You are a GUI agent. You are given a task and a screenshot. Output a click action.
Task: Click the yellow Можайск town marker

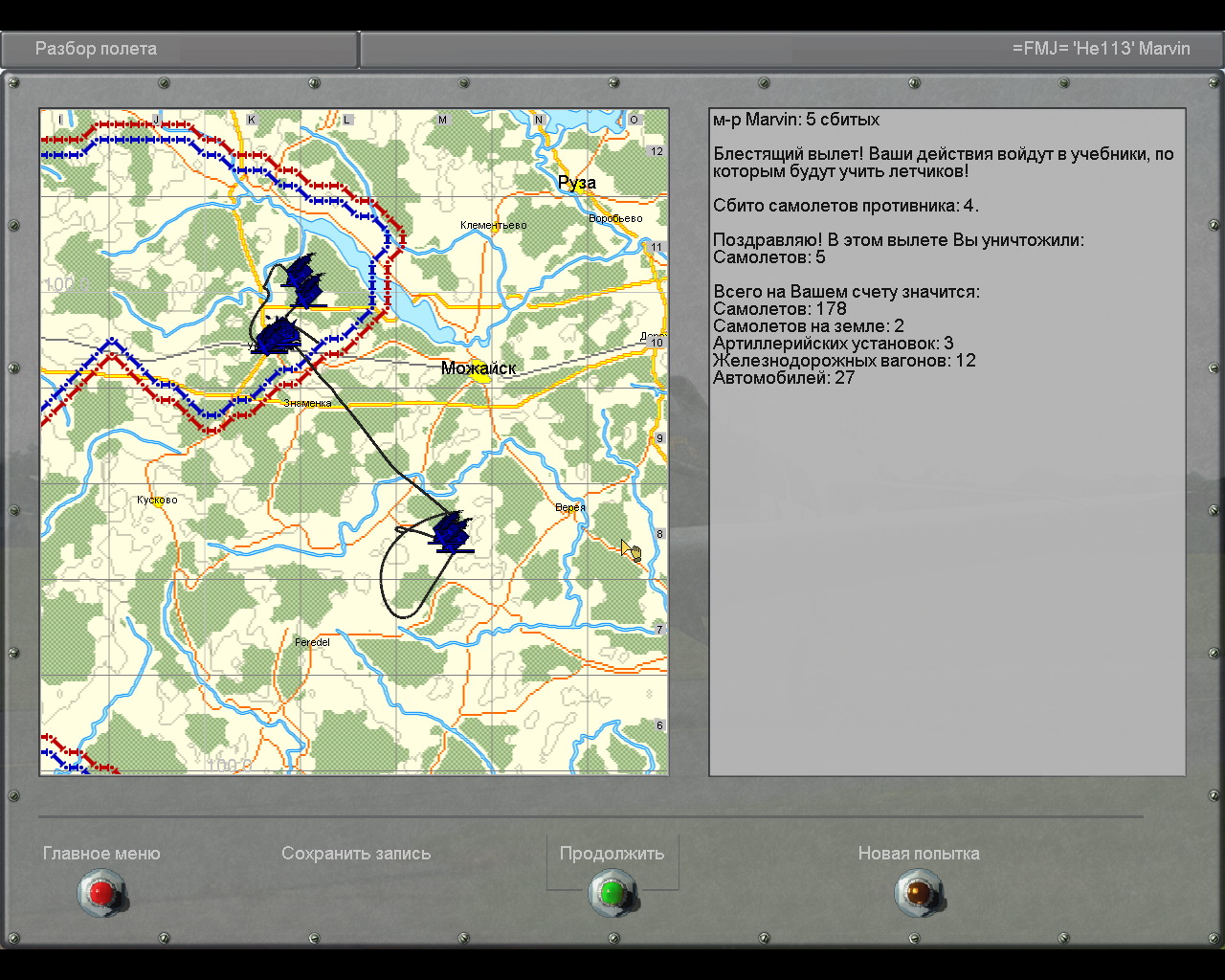coord(480,378)
